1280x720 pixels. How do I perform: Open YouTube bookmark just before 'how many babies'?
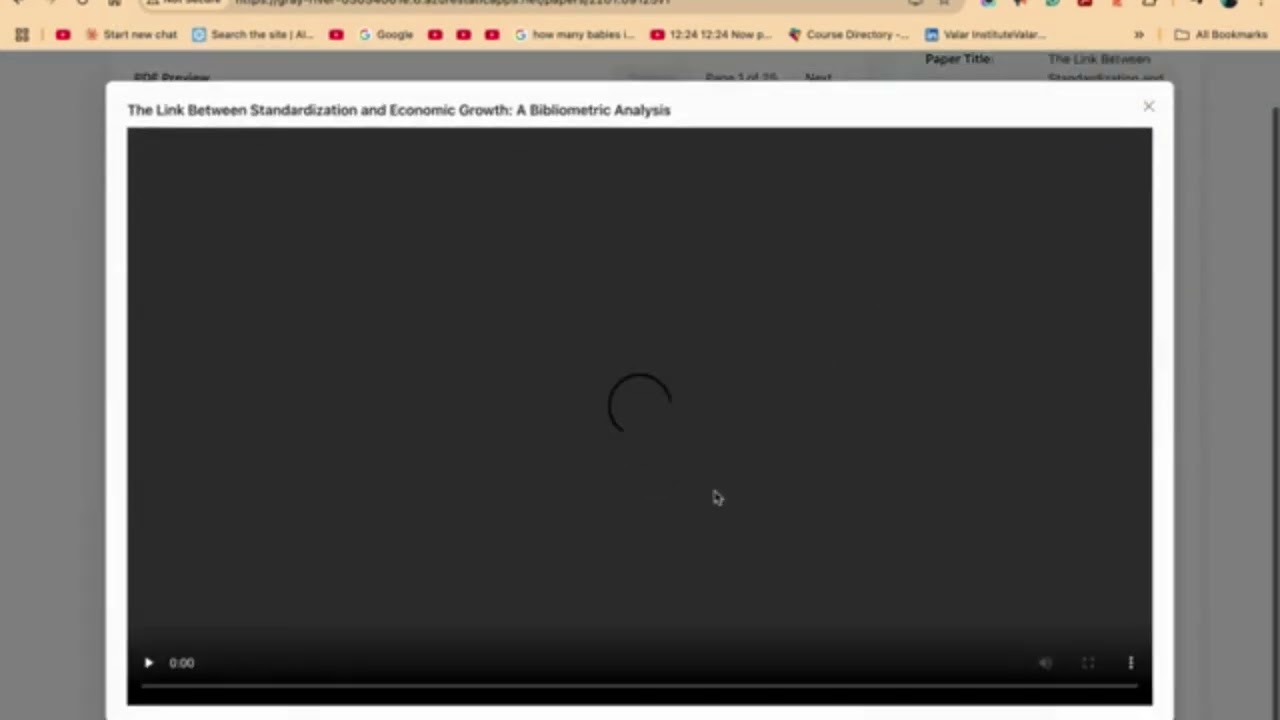[492, 35]
